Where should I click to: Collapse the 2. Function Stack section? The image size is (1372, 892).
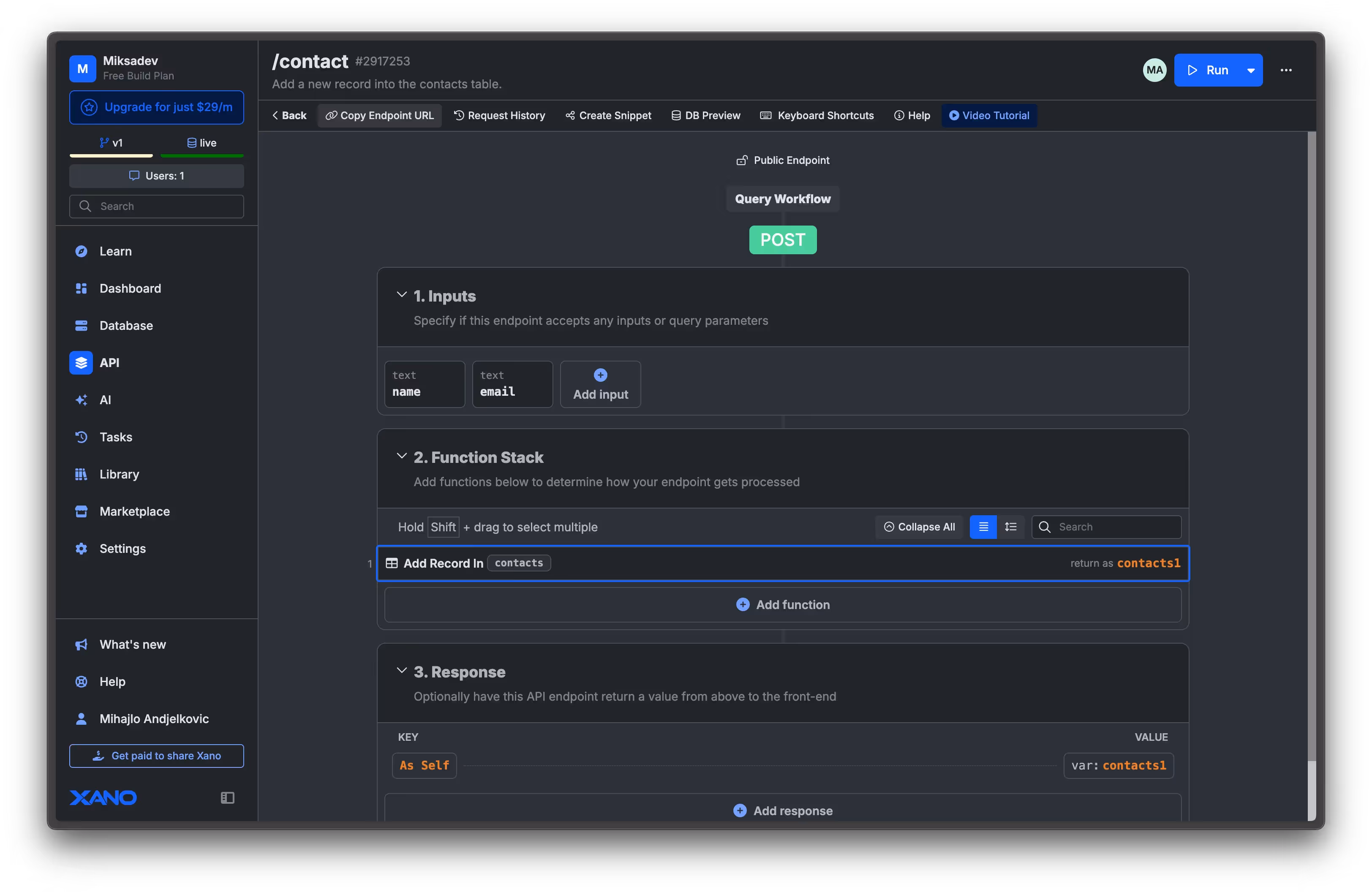pos(402,456)
